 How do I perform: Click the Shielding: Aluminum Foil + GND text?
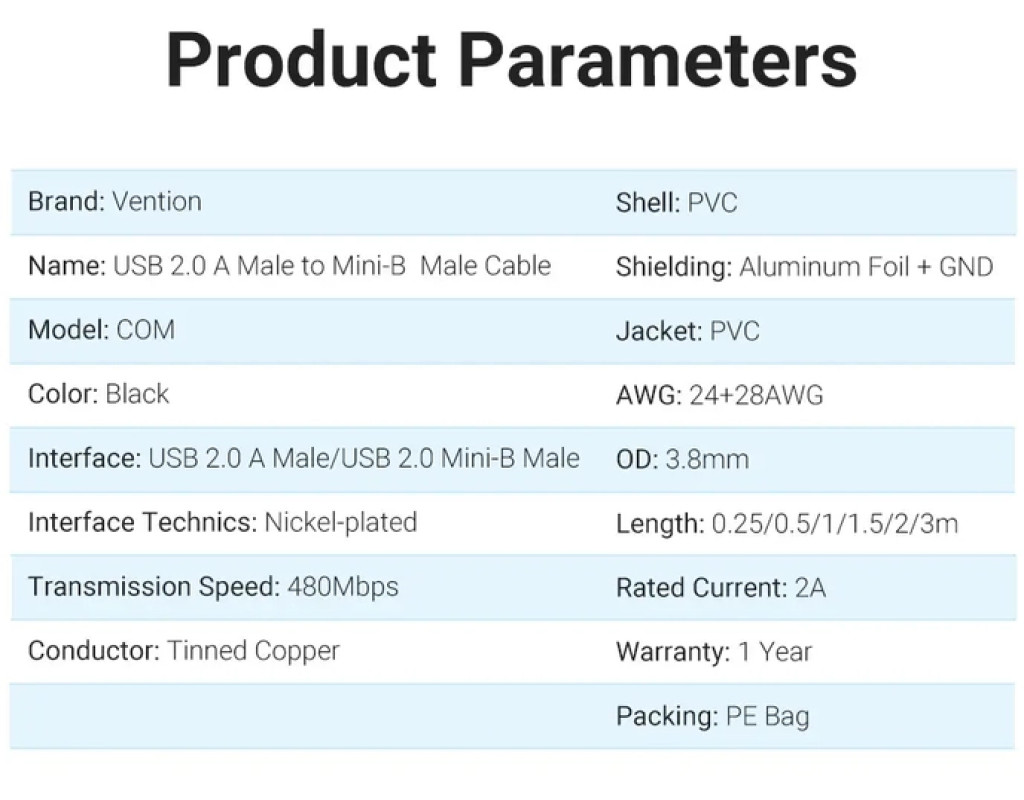pyautogui.click(x=804, y=267)
